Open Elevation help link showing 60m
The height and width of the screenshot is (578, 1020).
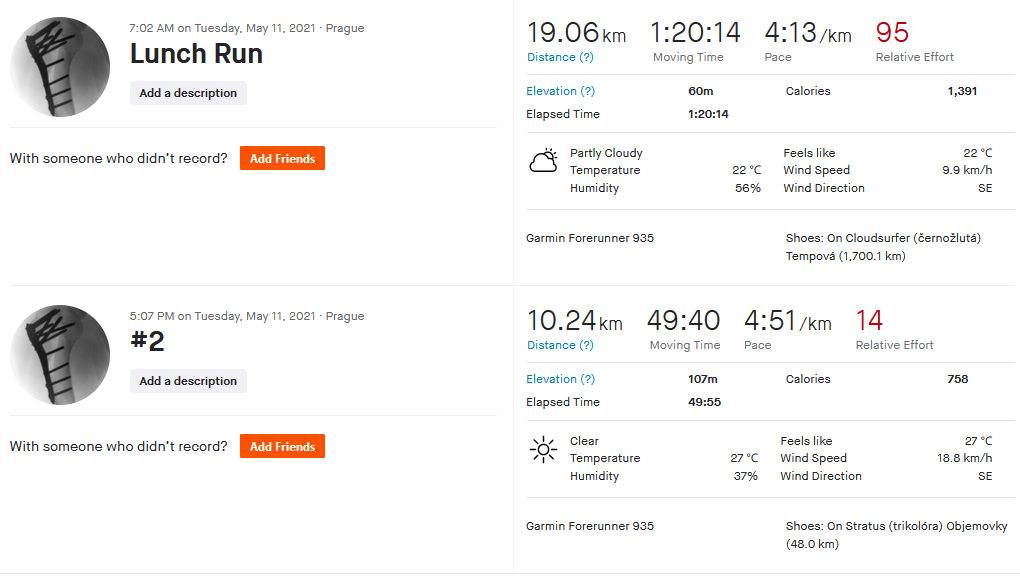[x=561, y=91]
